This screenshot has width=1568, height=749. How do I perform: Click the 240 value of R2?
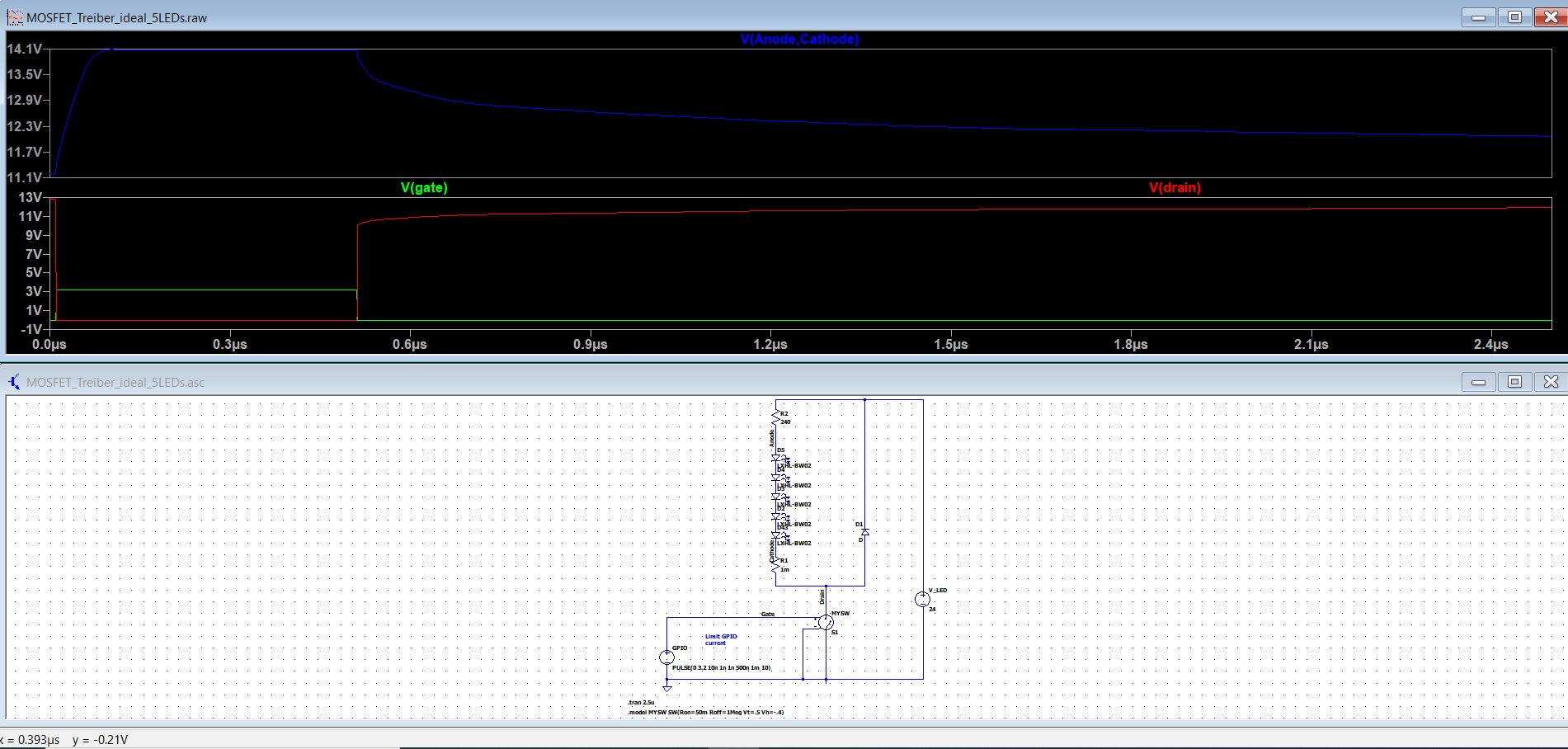(x=785, y=422)
